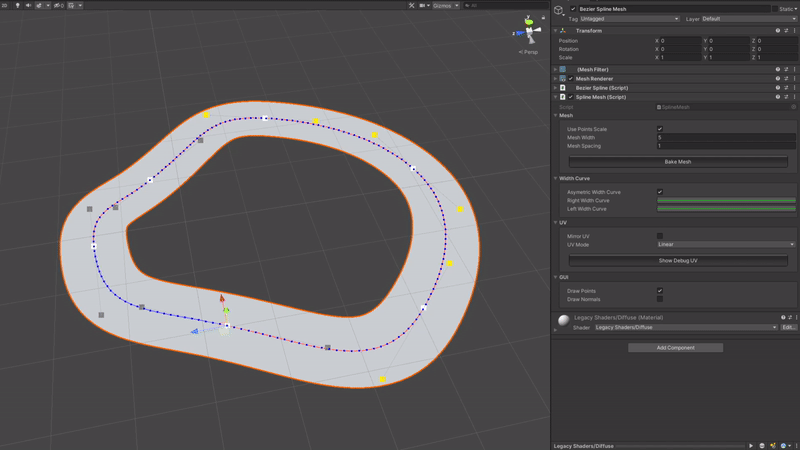The width and height of the screenshot is (800, 450).
Task: Click the Transform component help icon
Action: click(778, 31)
